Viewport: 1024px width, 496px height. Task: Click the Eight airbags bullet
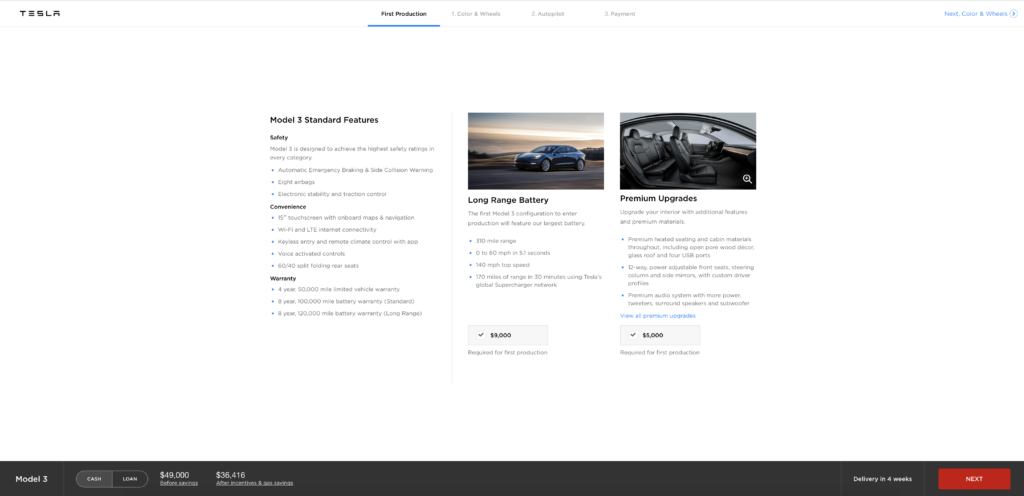pos(296,182)
